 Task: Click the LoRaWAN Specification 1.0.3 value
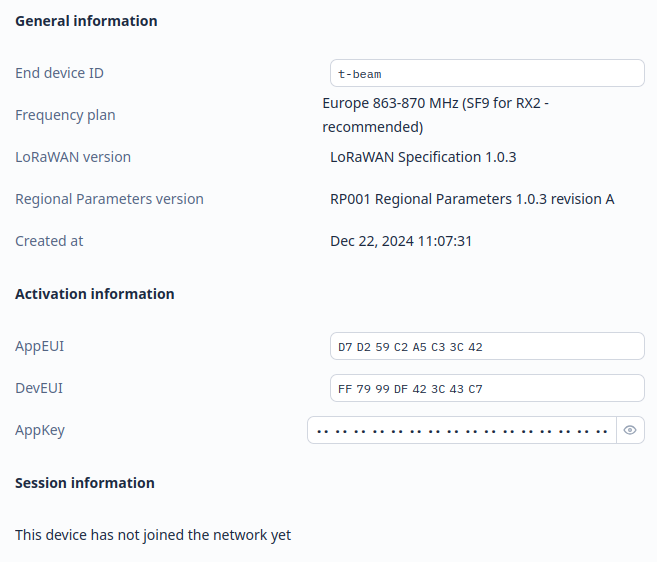pos(423,157)
